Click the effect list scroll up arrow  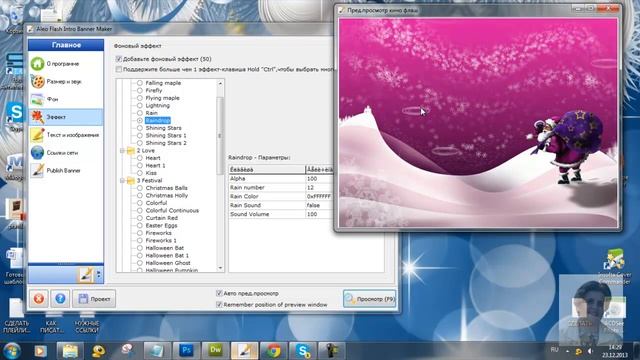pos(220,83)
